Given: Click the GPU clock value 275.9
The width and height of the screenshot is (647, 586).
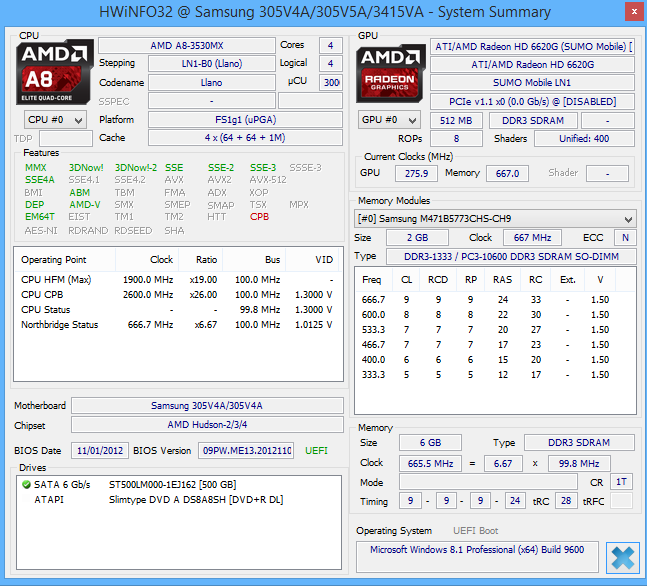Looking at the screenshot, I should click(416, 173).
